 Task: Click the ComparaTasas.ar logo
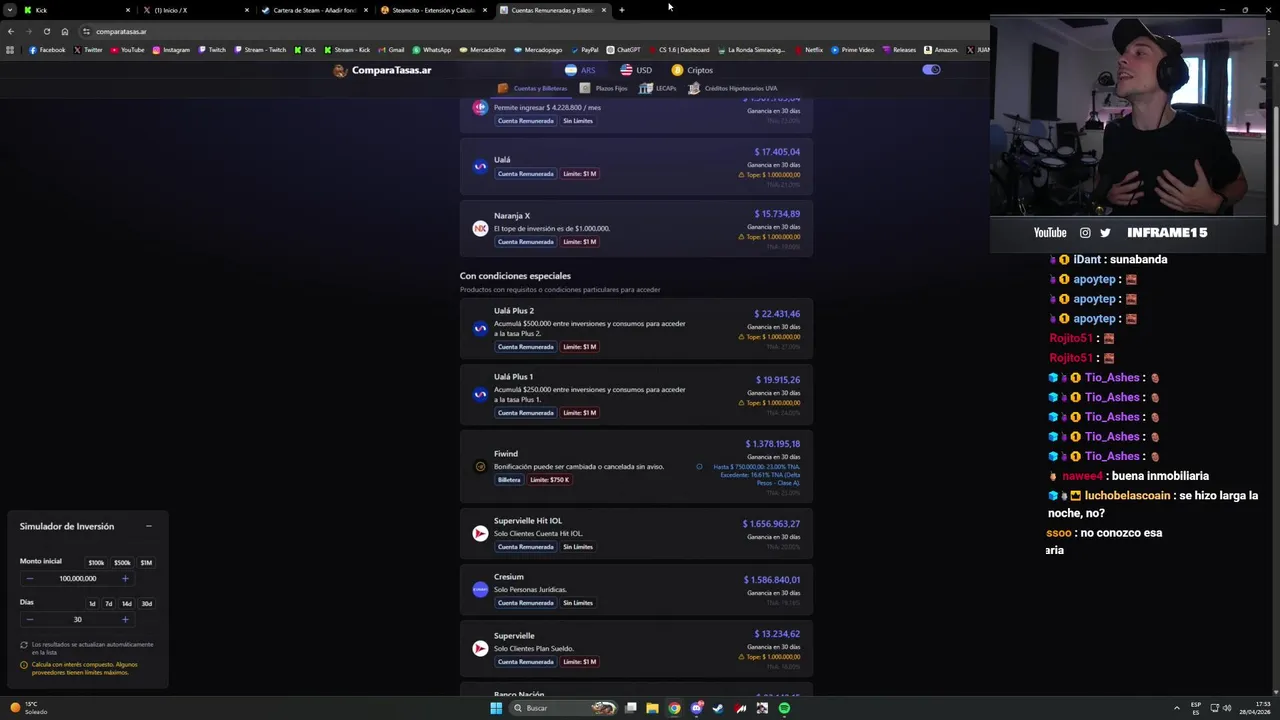[383, 70]
